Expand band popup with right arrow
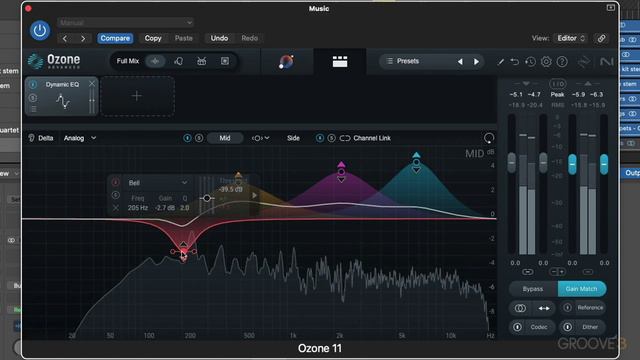Screen dimensions: 640x360 (x=254, y=196)
